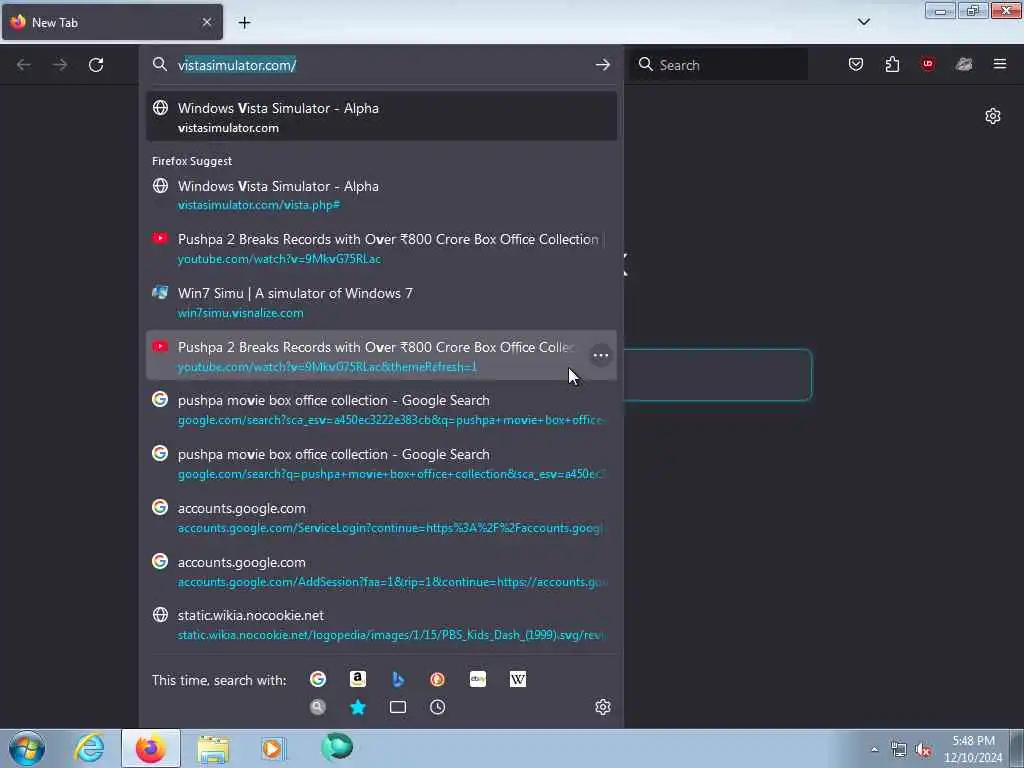This screenshot has width=1024, height=768.
Task: Open Windows Explorer folder in taskbar
Action: (x=213, y=749)
